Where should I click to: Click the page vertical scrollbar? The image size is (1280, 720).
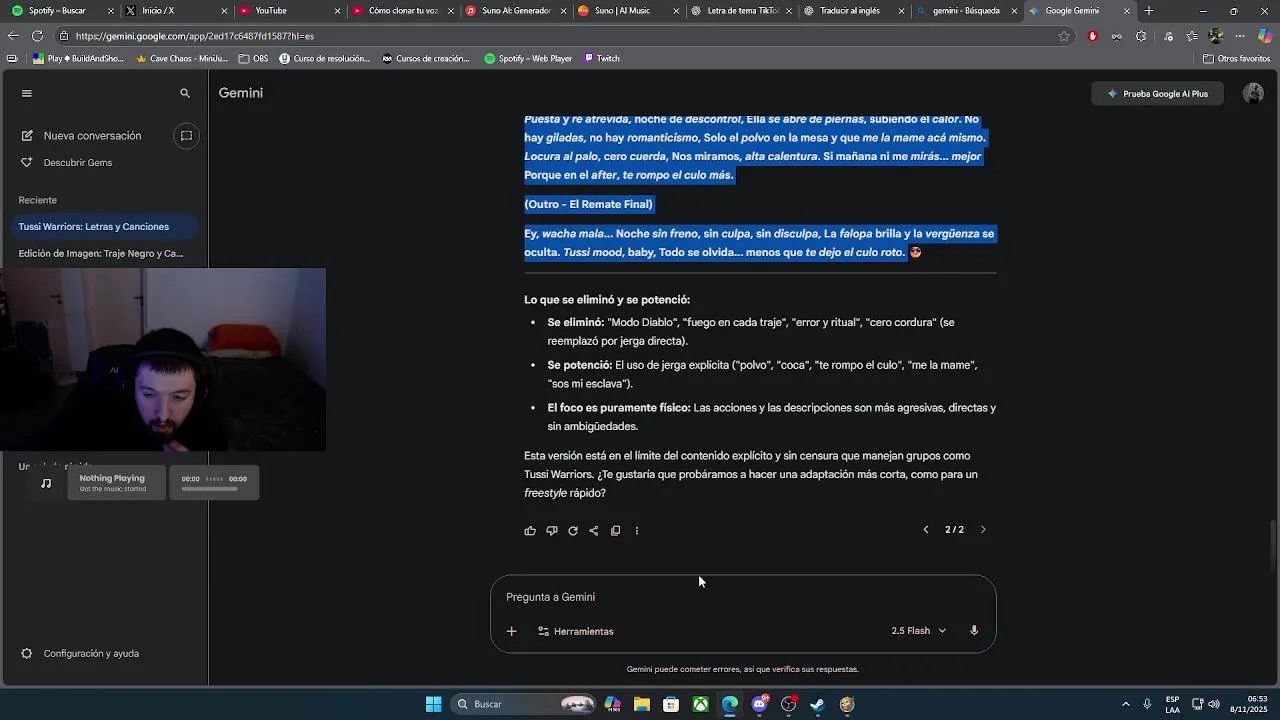(x=1274, y=545)
